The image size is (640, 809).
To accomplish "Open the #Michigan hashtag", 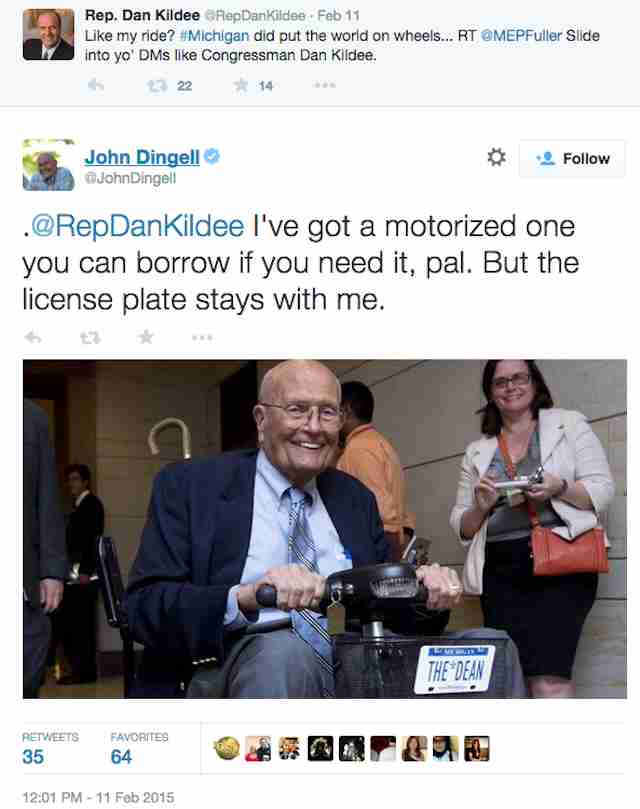I will [x=214, y=36].
